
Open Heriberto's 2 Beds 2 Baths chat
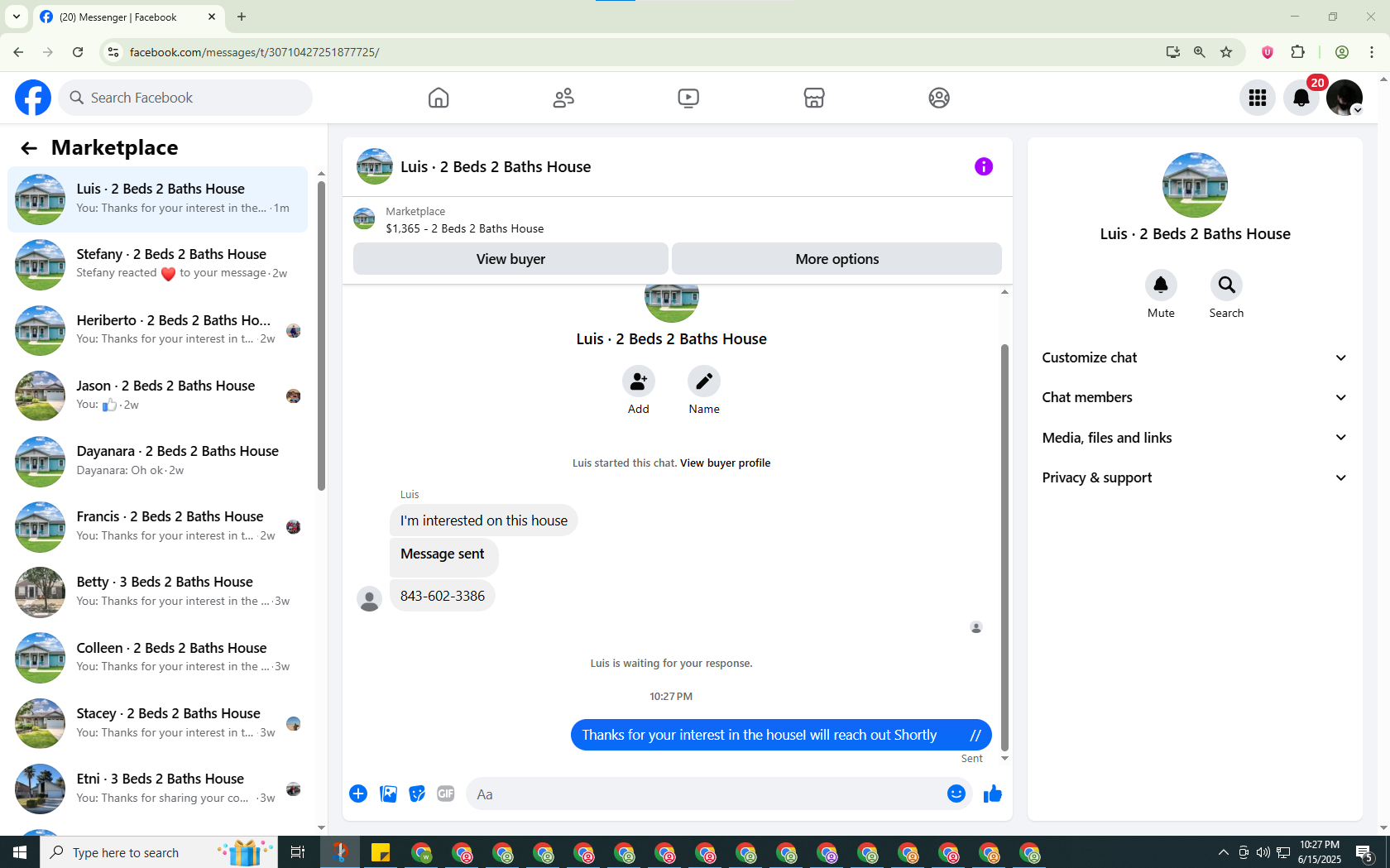(x=157, y=330)
